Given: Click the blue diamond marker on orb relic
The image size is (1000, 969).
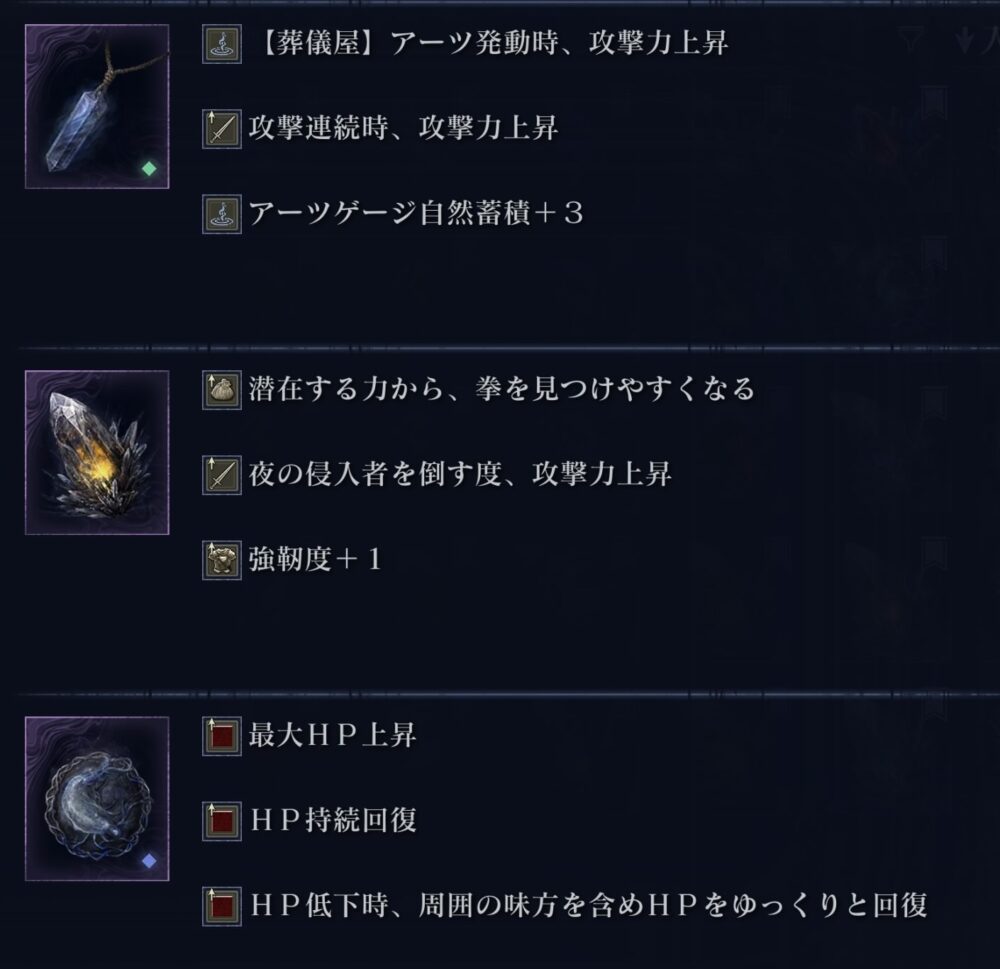Looking at the screenshot, I should point(149,861).
